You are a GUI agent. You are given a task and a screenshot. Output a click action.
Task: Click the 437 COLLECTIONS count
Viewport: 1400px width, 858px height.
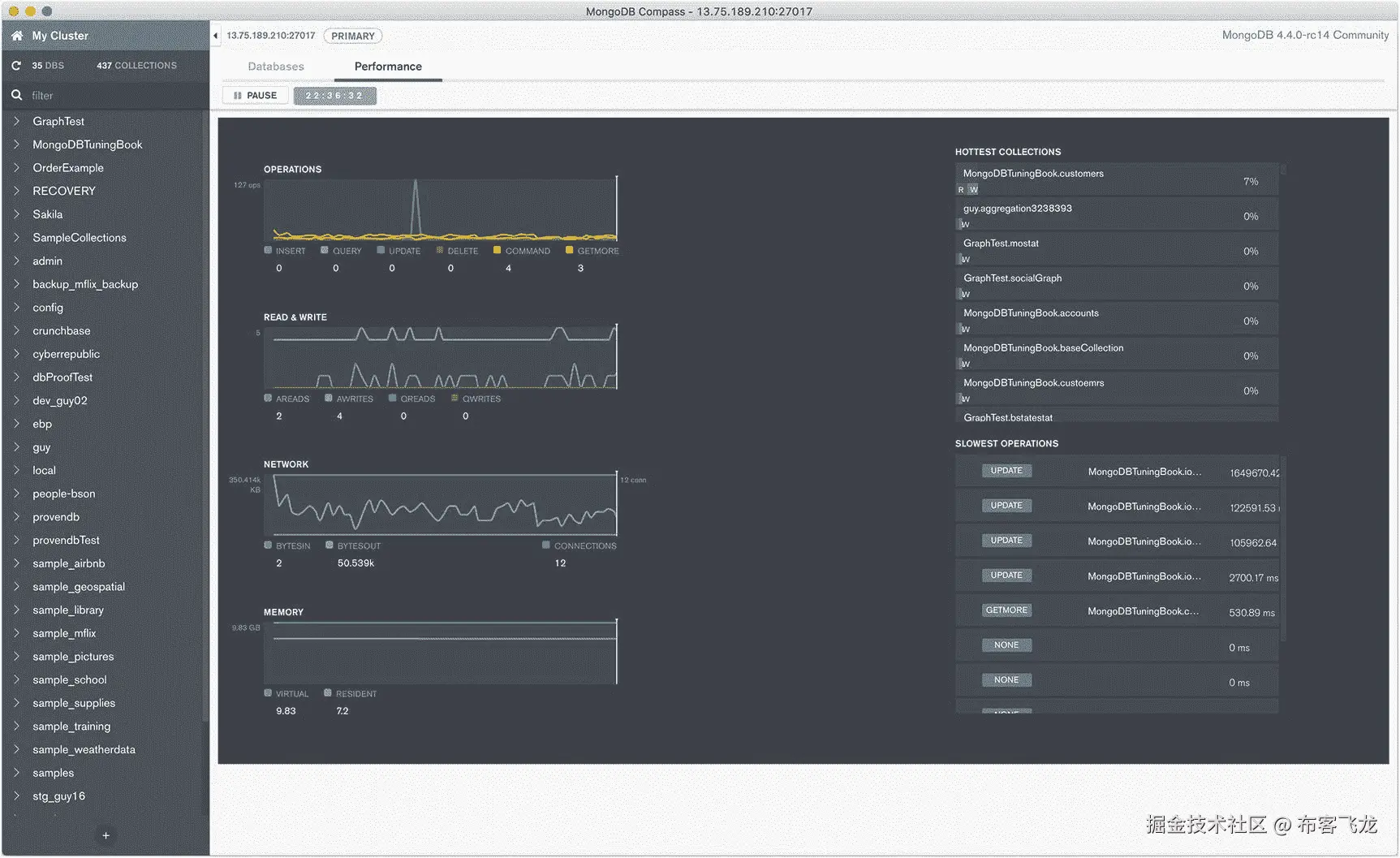[x=136, y=66]
